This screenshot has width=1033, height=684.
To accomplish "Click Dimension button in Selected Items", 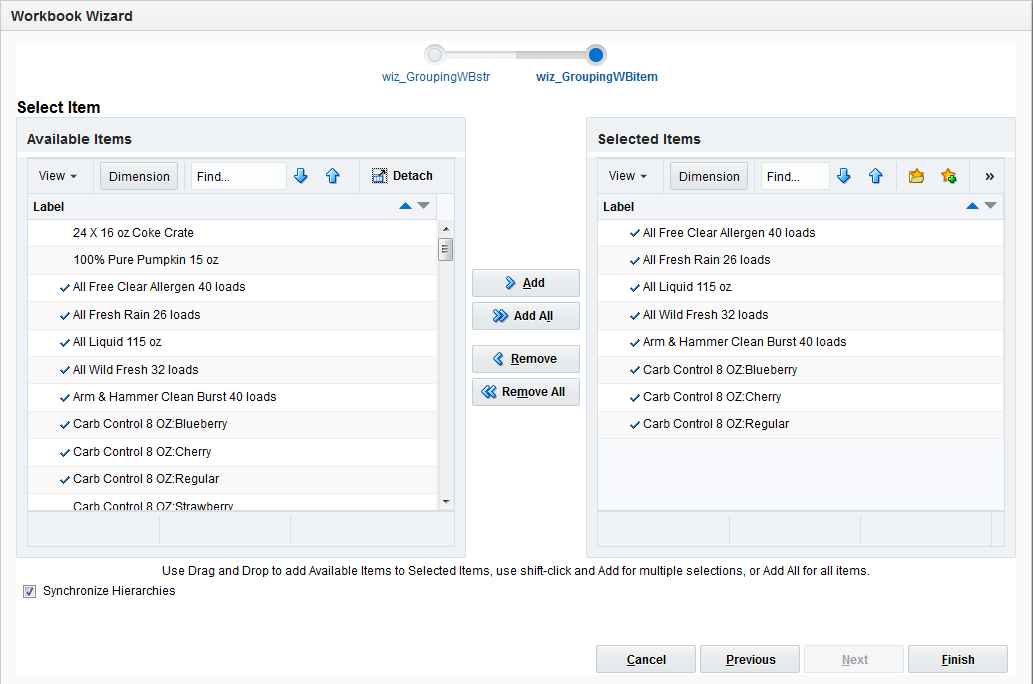I will point(709,177).
